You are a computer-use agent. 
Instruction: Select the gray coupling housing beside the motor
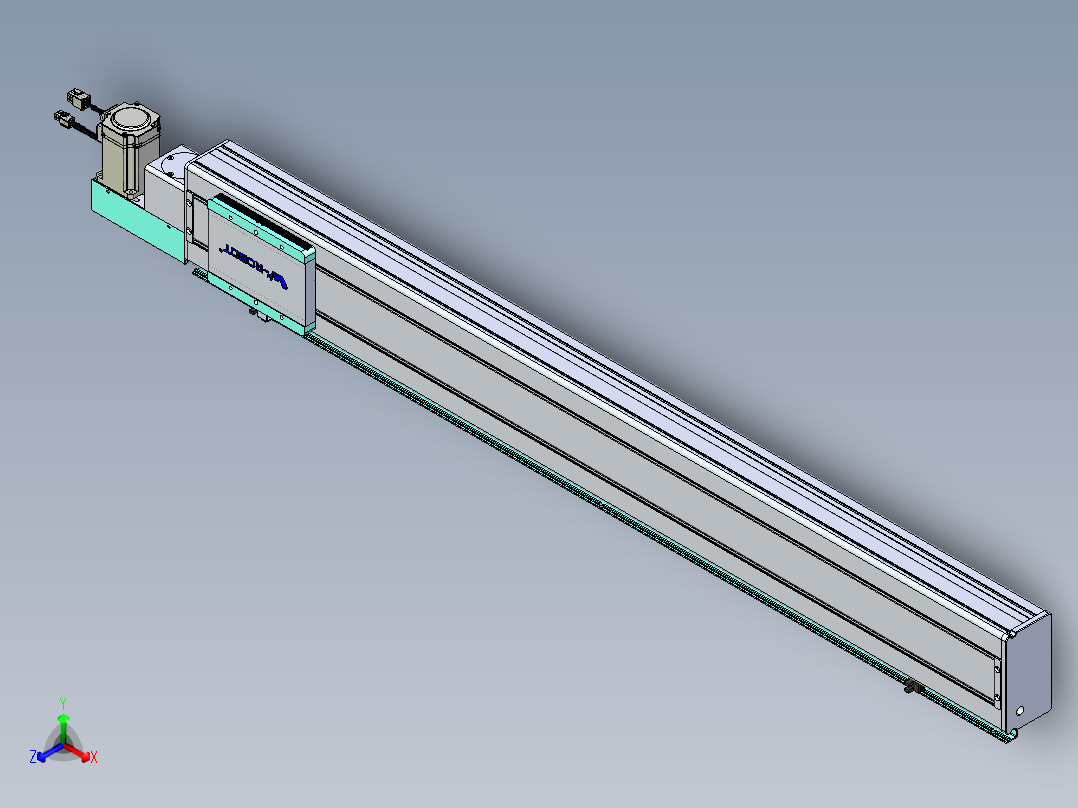tap(167, 187)
